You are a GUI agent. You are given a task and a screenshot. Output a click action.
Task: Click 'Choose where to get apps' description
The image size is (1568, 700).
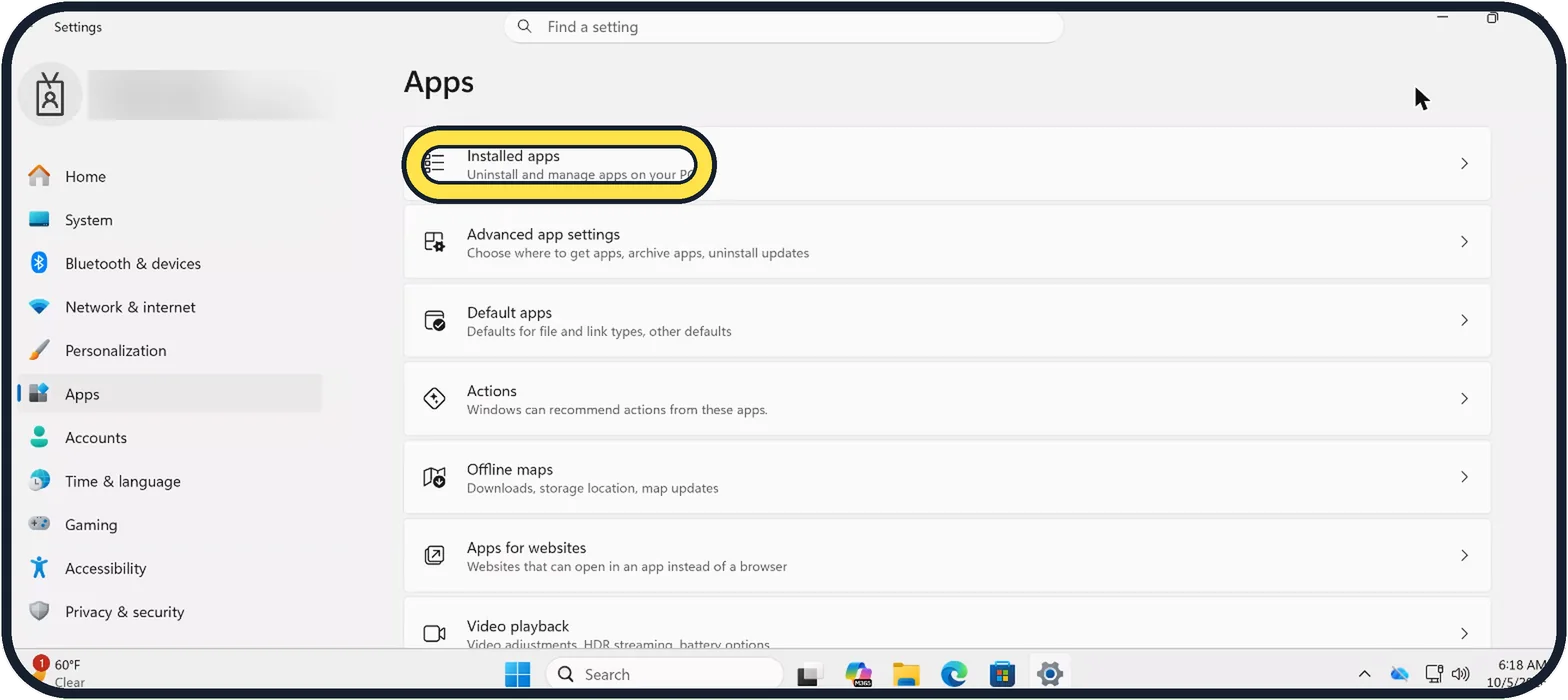pos(638,253)
